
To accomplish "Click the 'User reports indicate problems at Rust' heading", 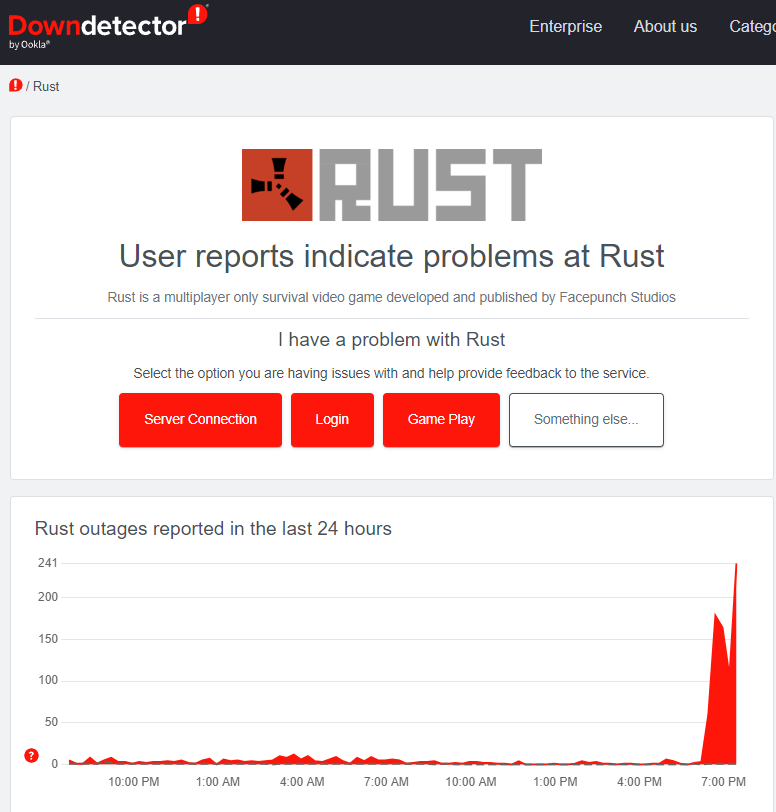I will 392,256.
